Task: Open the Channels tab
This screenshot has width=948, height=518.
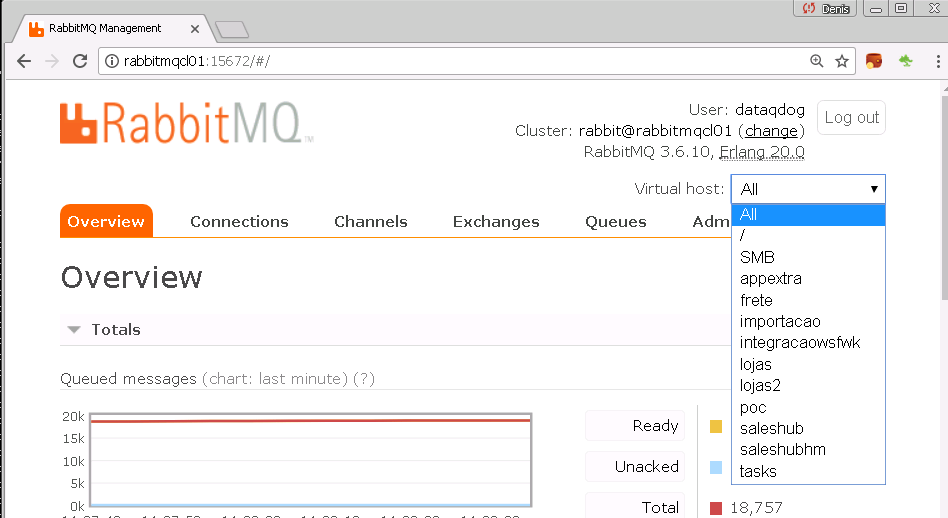Action: [371, 222]
